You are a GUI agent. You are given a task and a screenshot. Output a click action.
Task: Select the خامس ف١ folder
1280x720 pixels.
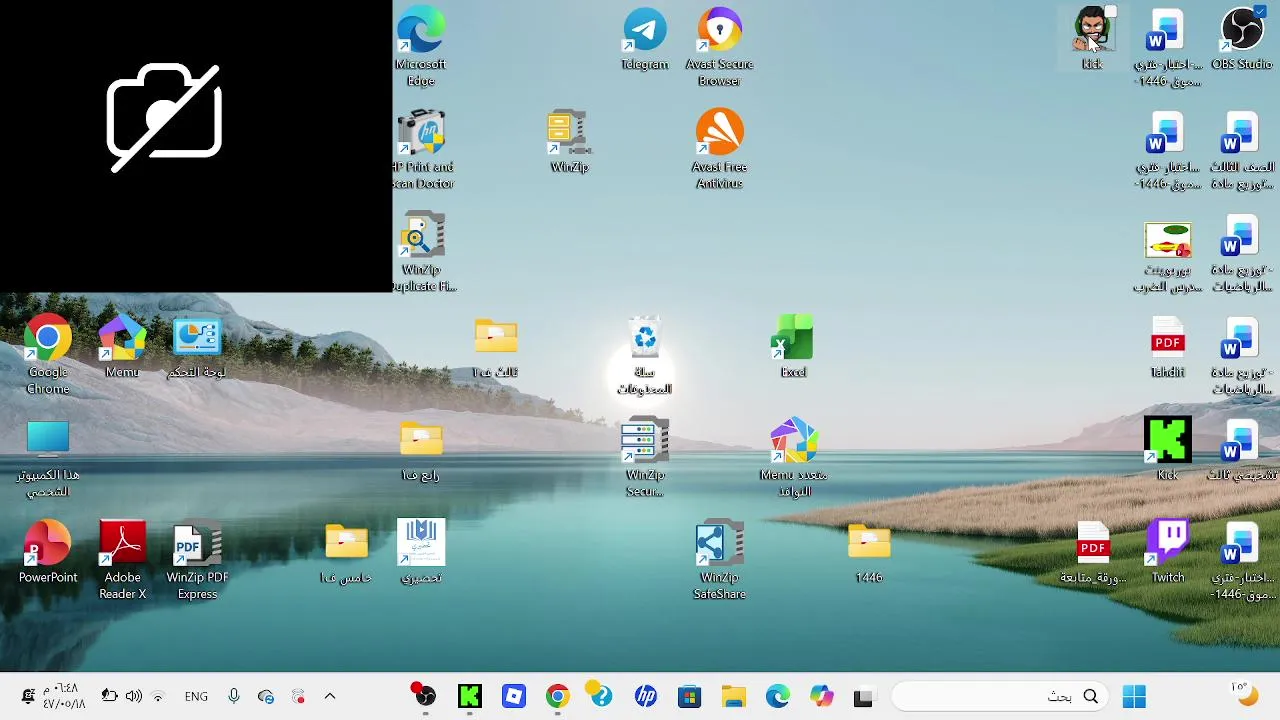(346, 552)
